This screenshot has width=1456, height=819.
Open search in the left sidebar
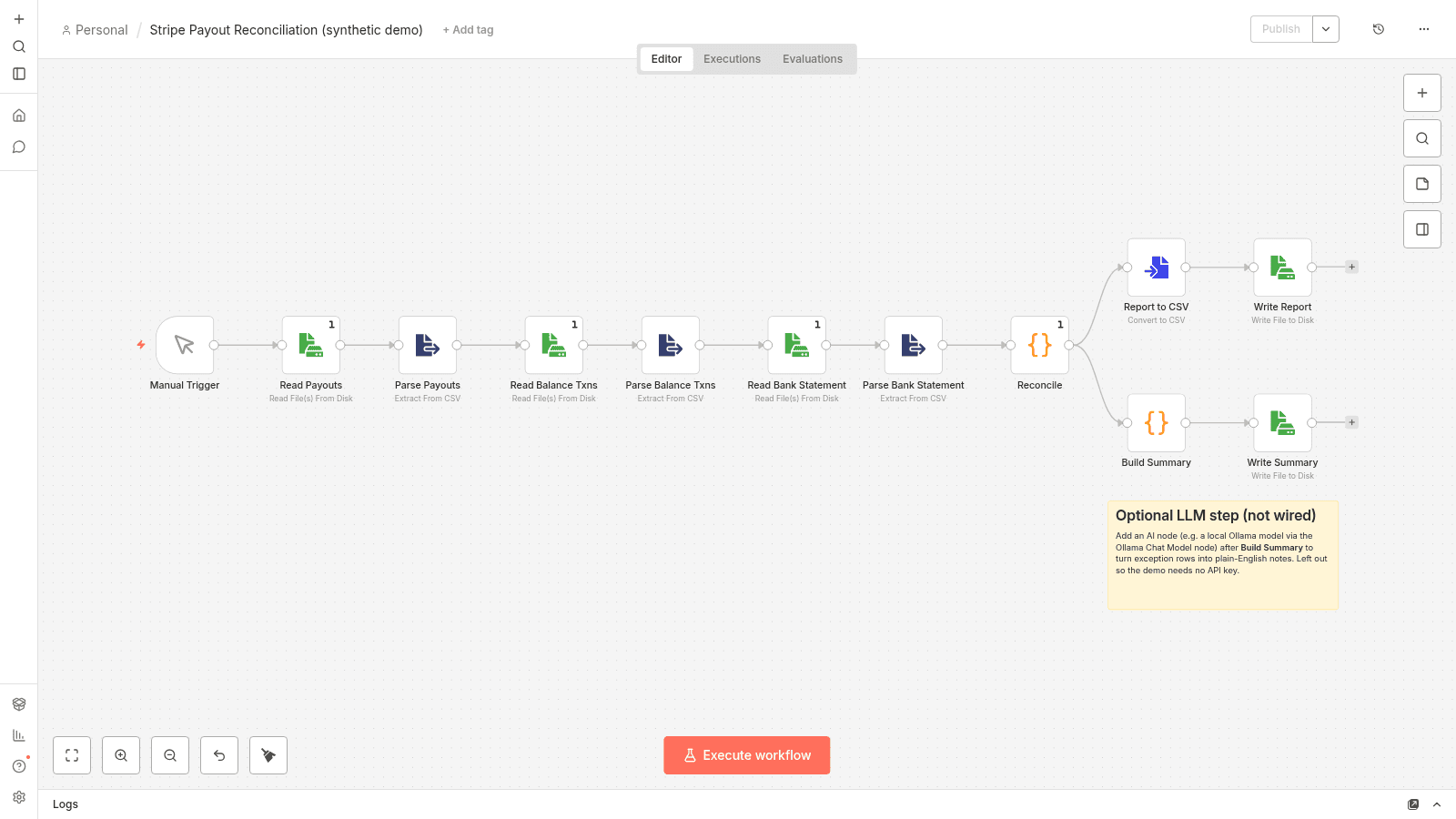click(x=19, y=46)
